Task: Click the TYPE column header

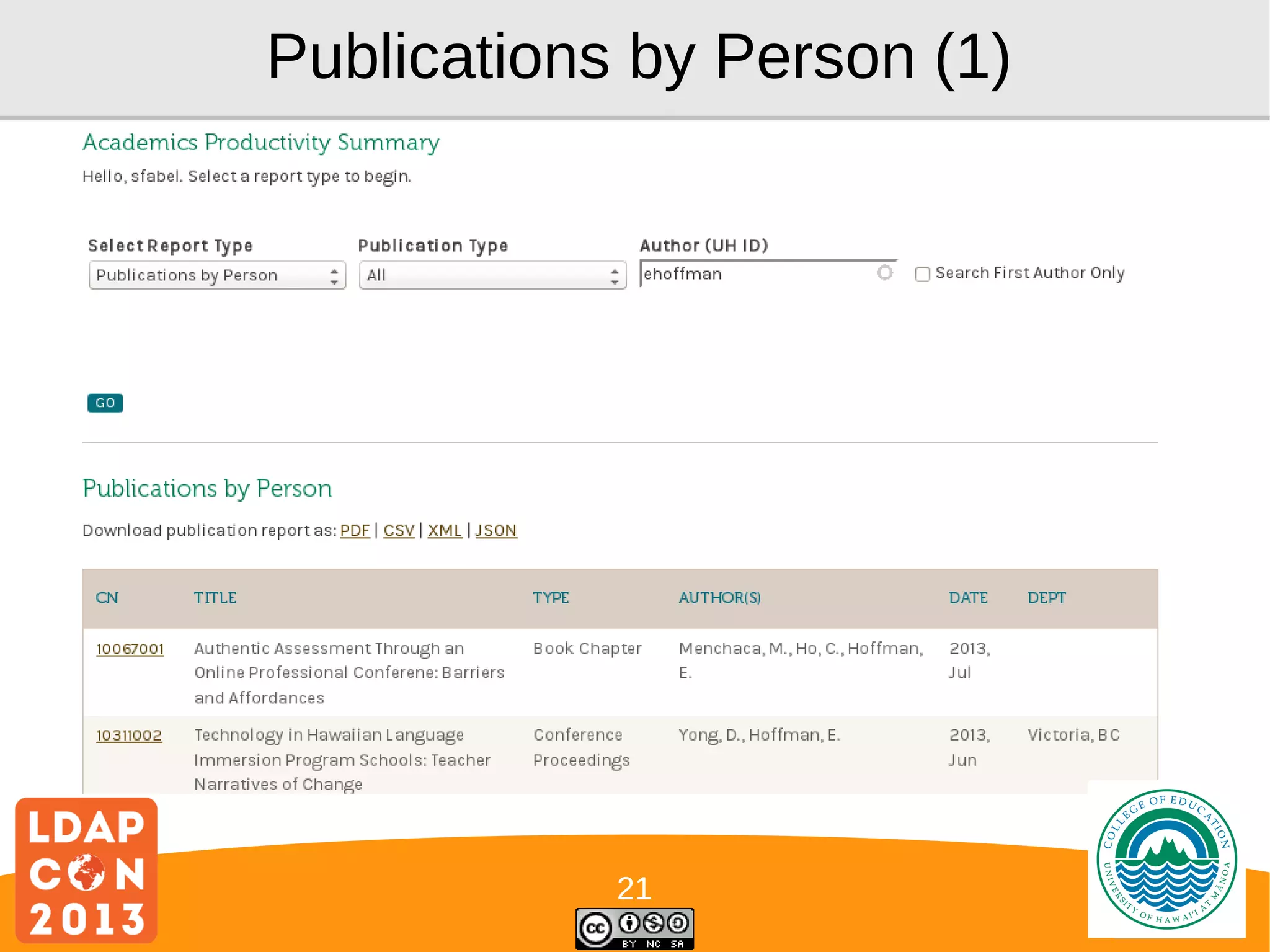Action: 551,598
